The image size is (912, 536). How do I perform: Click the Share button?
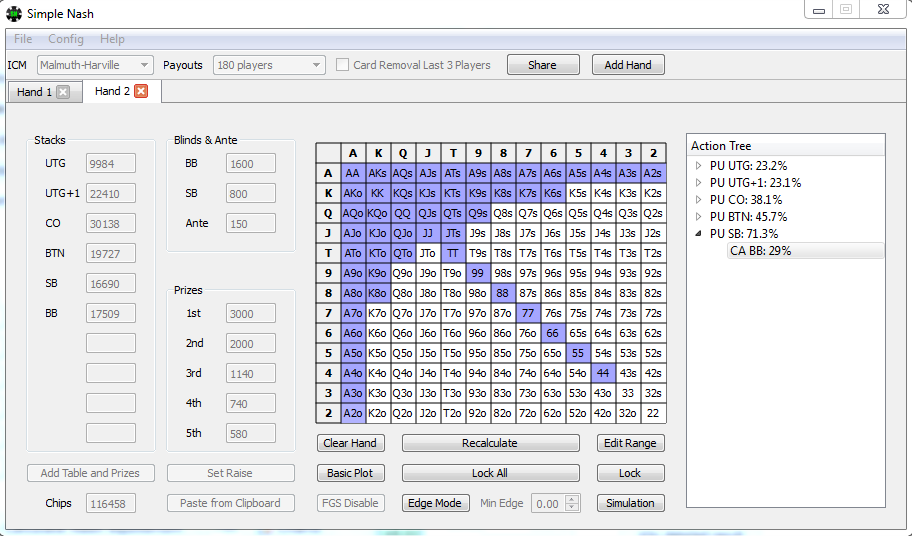click(x=542, y=65)
